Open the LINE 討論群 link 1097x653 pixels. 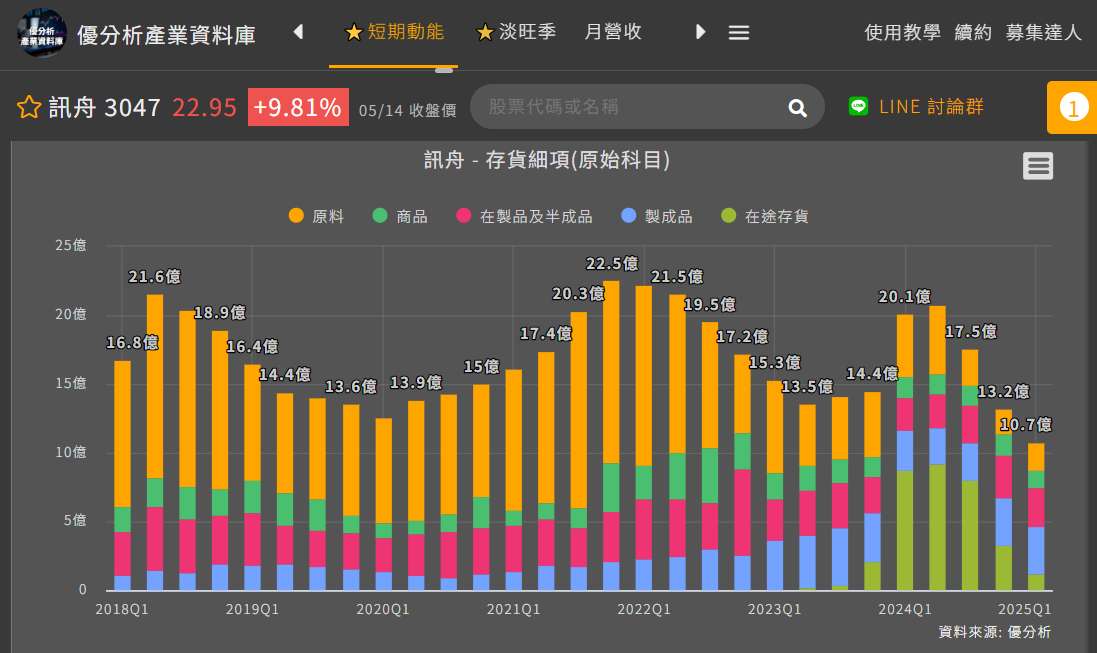931,106
